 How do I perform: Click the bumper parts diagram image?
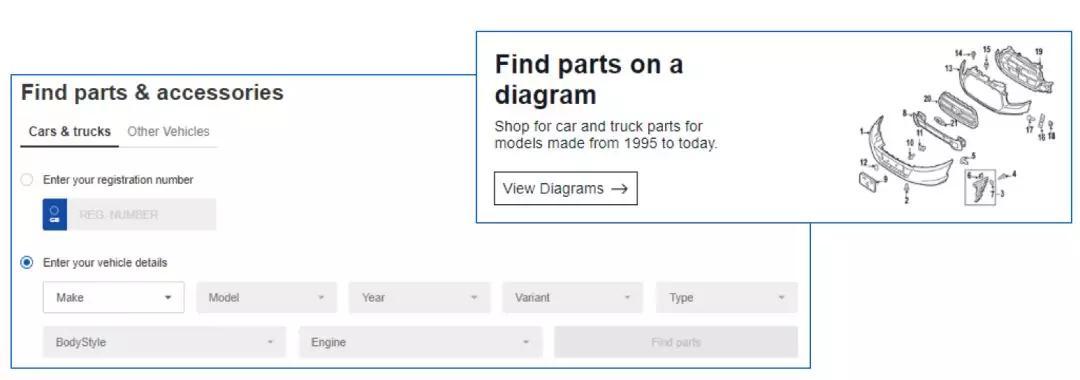tap(957, 126)
